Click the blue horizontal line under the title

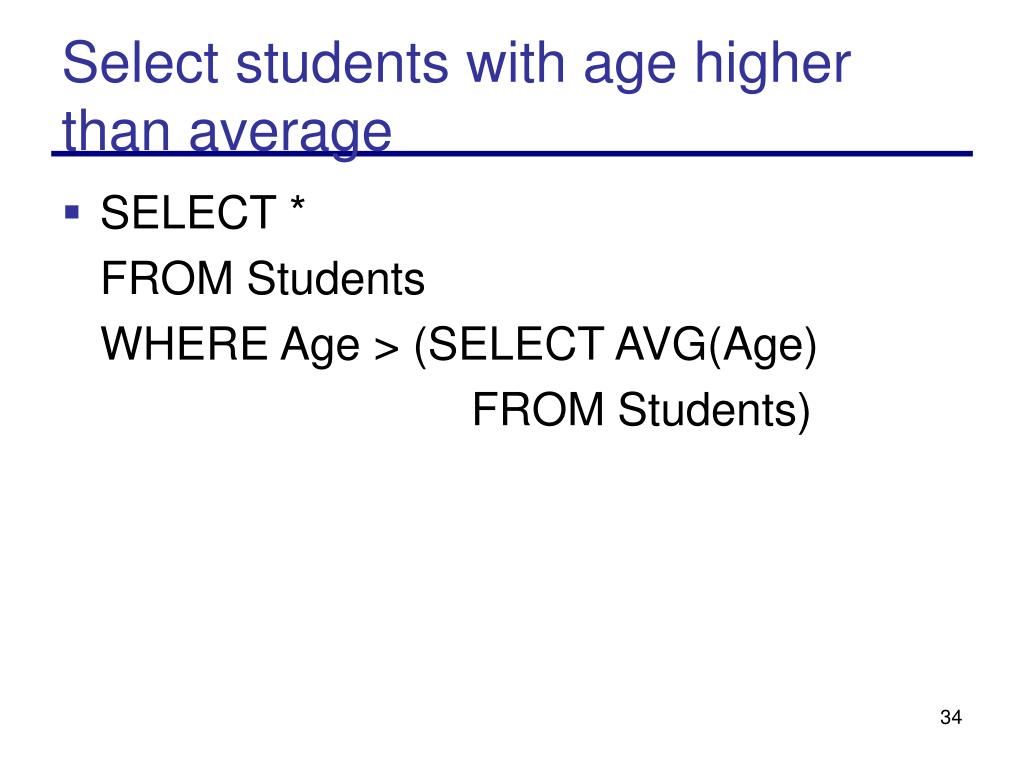(512, 153)
